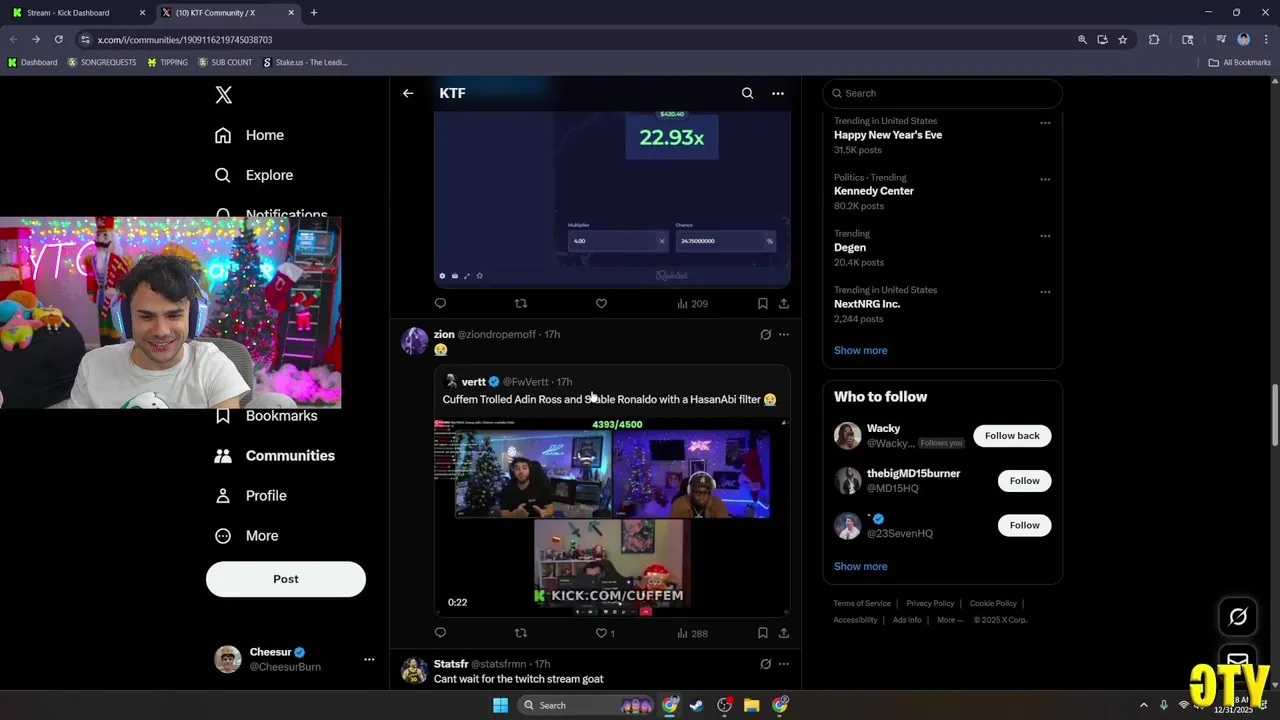Like the 22.93x post
1280x720 pixels.
[601, 303]
